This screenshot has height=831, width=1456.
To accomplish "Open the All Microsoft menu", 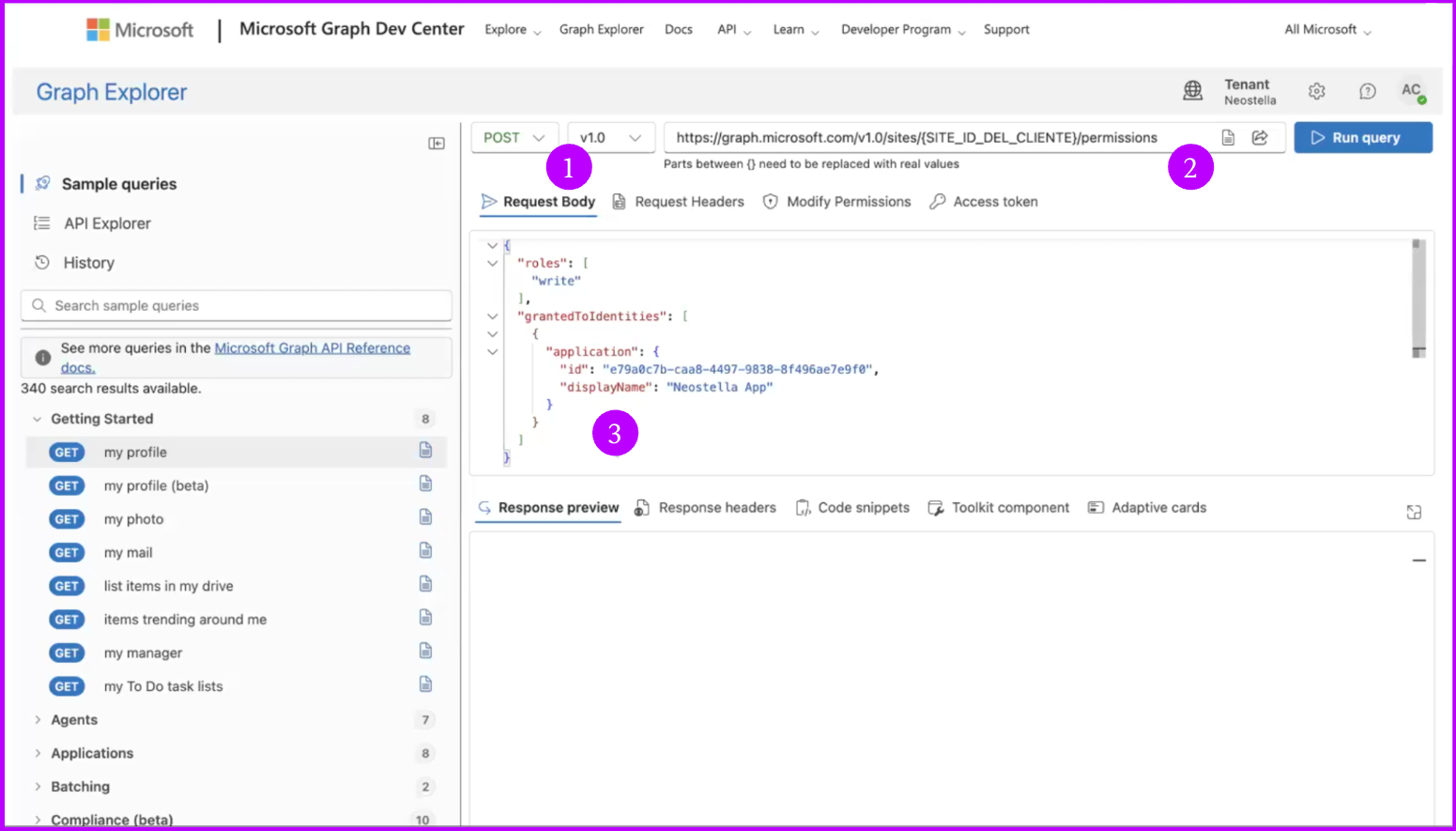I will tap(1327, 30).
